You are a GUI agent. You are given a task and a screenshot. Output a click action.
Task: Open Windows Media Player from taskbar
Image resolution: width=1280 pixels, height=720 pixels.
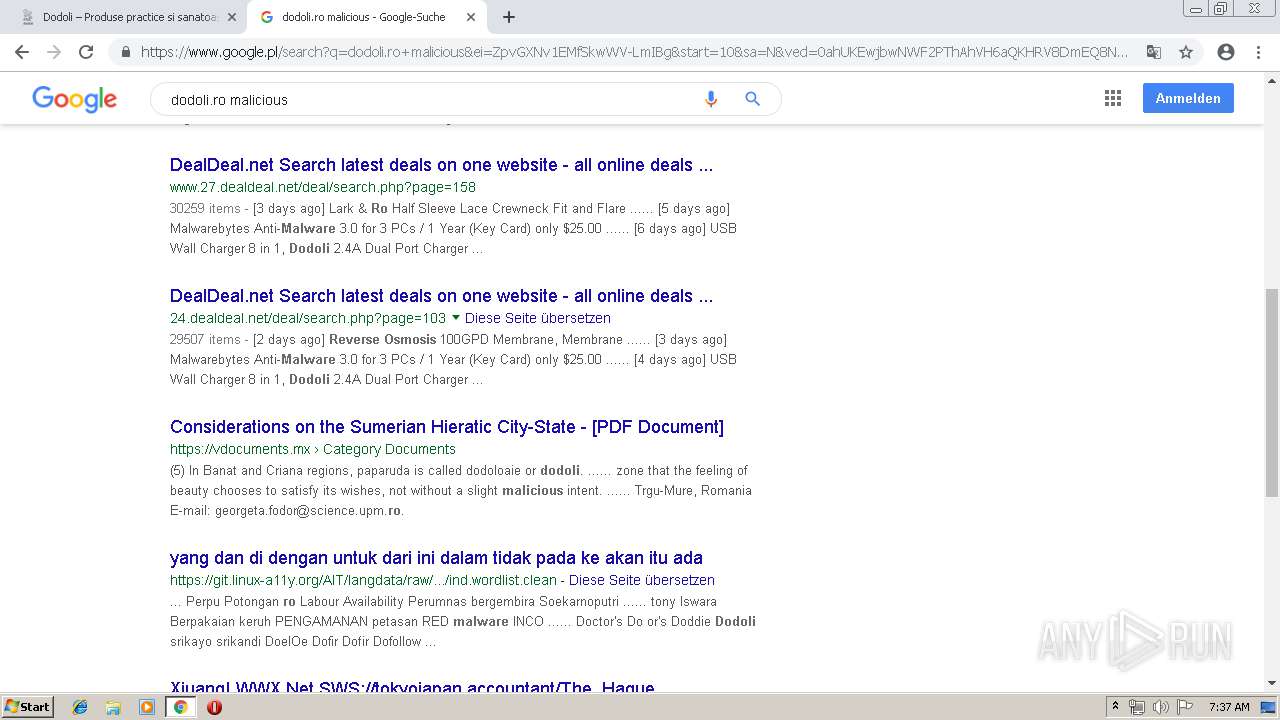point(147,707)
